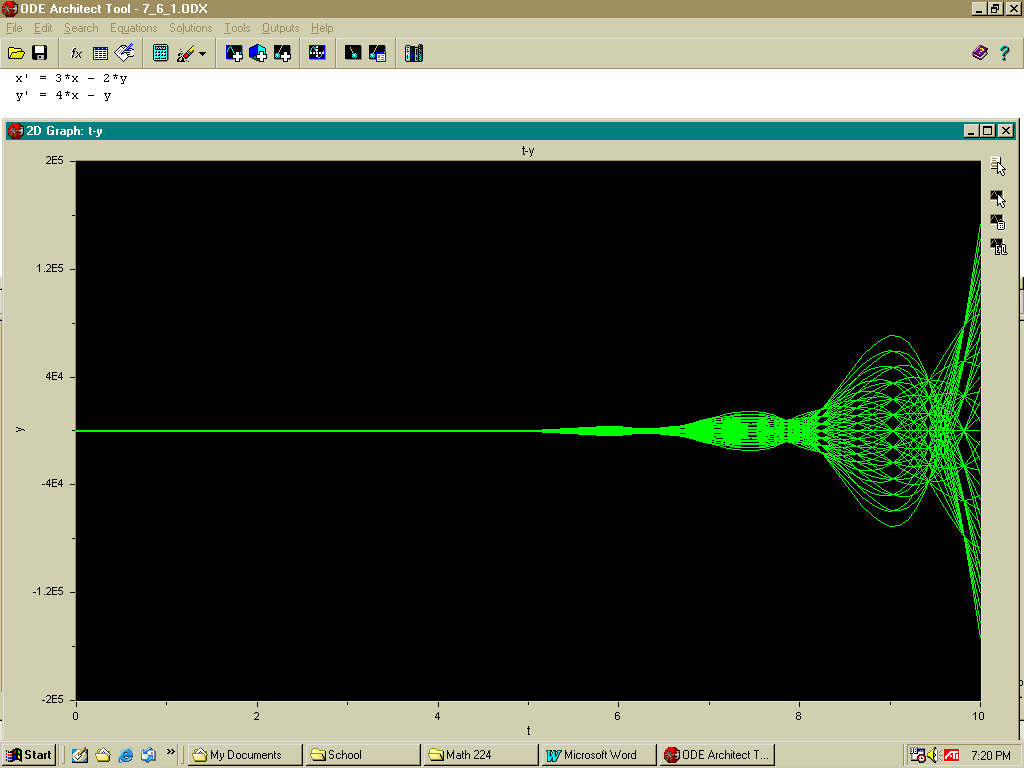
Task: Switch to Microsoft Word taskbar button
Action: pos(599,755)
